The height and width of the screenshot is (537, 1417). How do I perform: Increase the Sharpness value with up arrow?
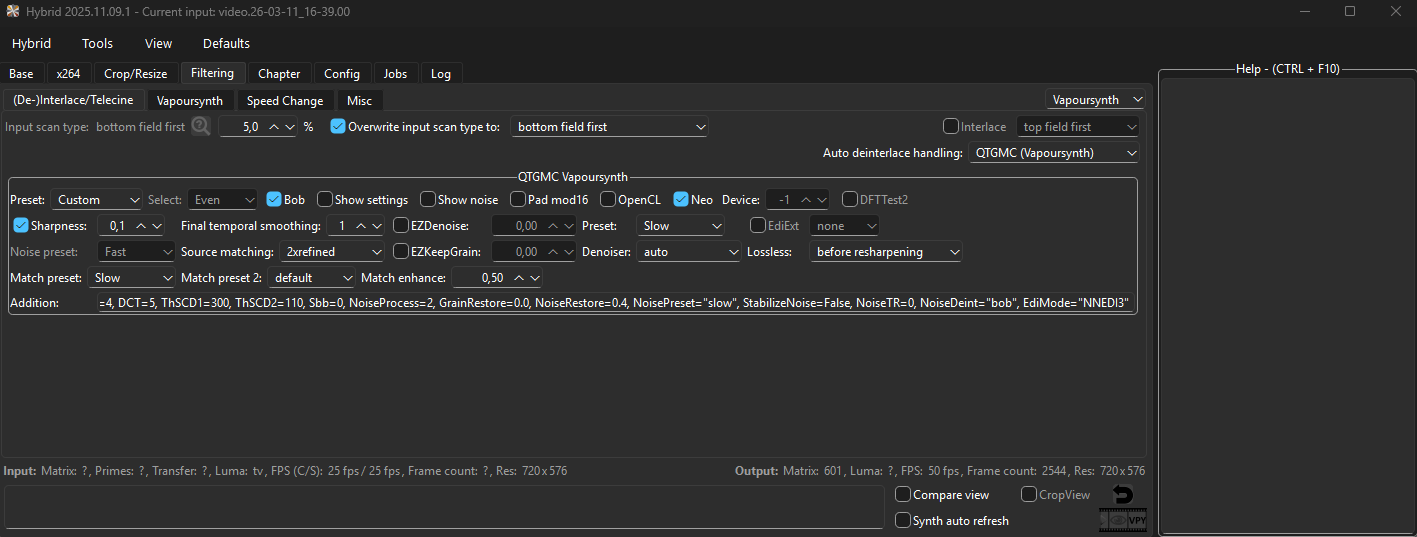[141, 226]
